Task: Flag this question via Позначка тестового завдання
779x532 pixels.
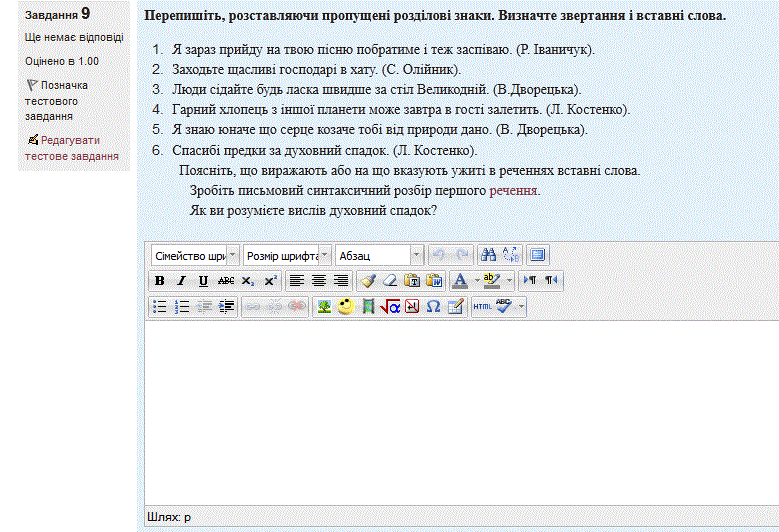Action: click(57, 100)
